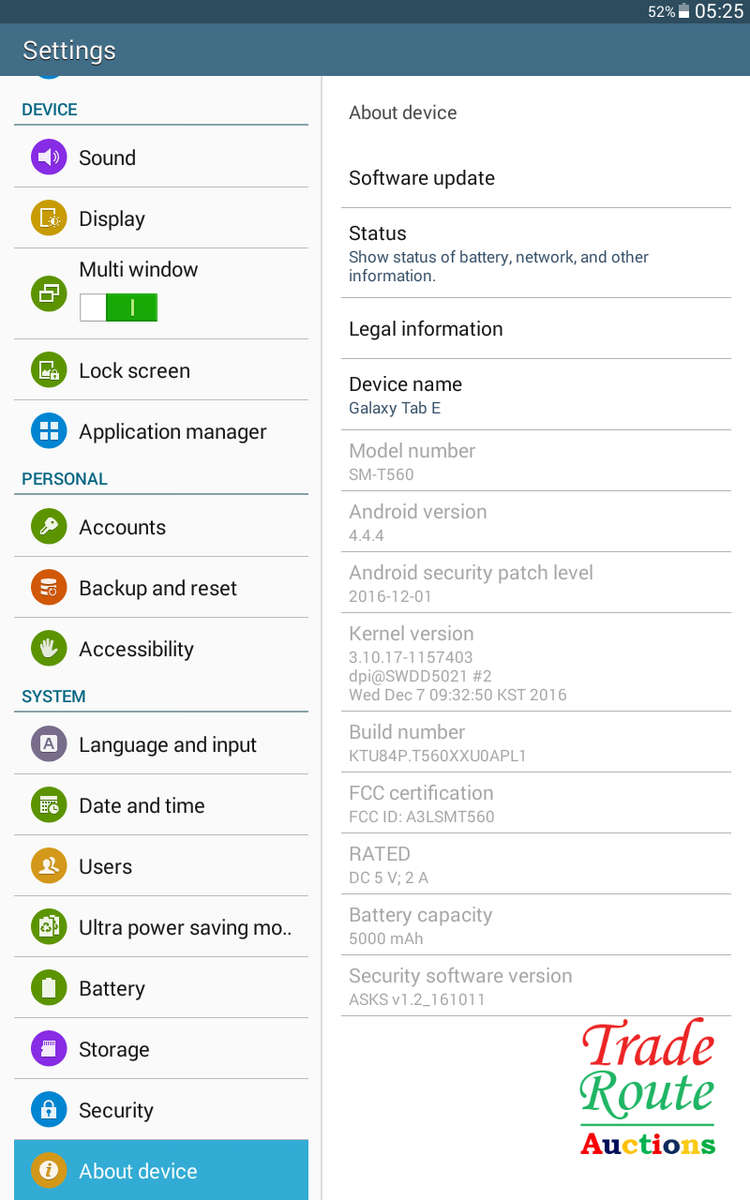The height and width of the screenshot is (1200, 750).
Task: Select the Display settings icon
Action: pyautogui.click(x=48, y=217)
